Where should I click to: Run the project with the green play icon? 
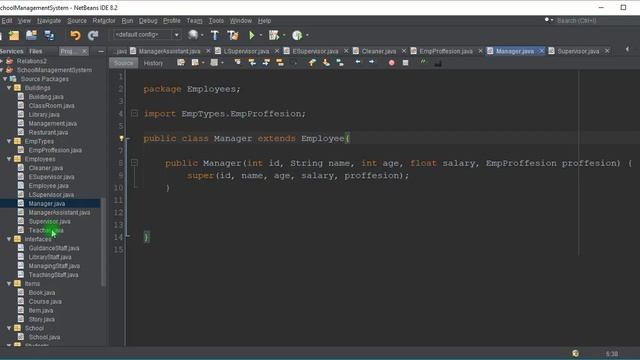pos(251,36)
